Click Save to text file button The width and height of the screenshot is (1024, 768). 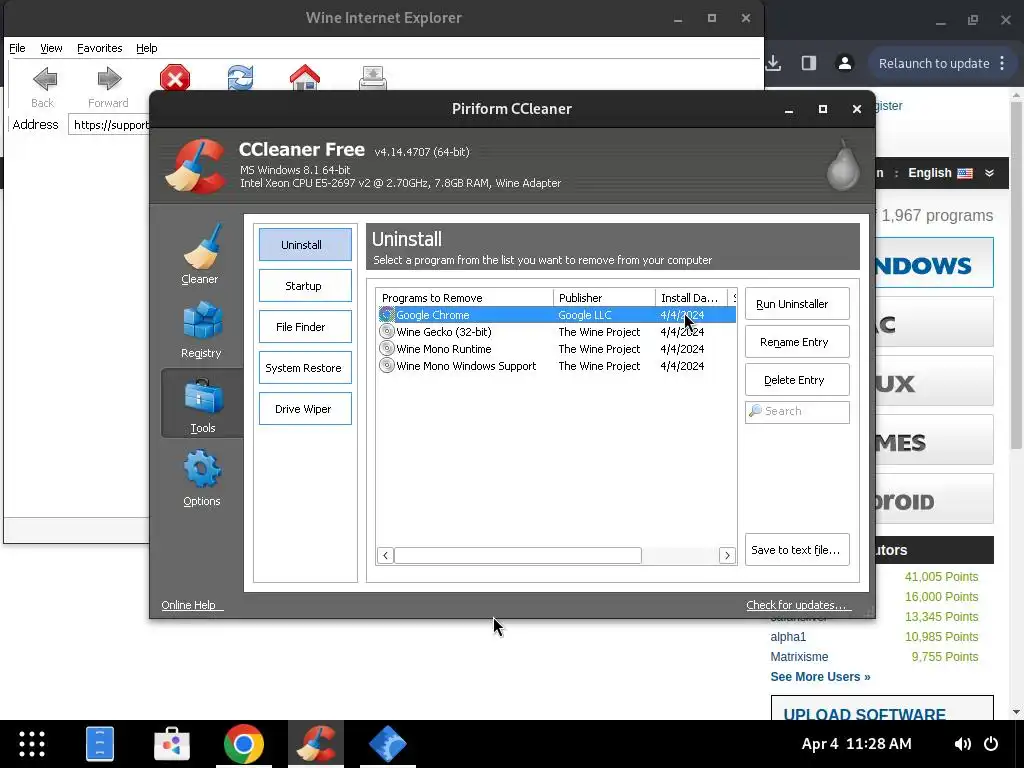pyautogui.click(x=797, y=550)
